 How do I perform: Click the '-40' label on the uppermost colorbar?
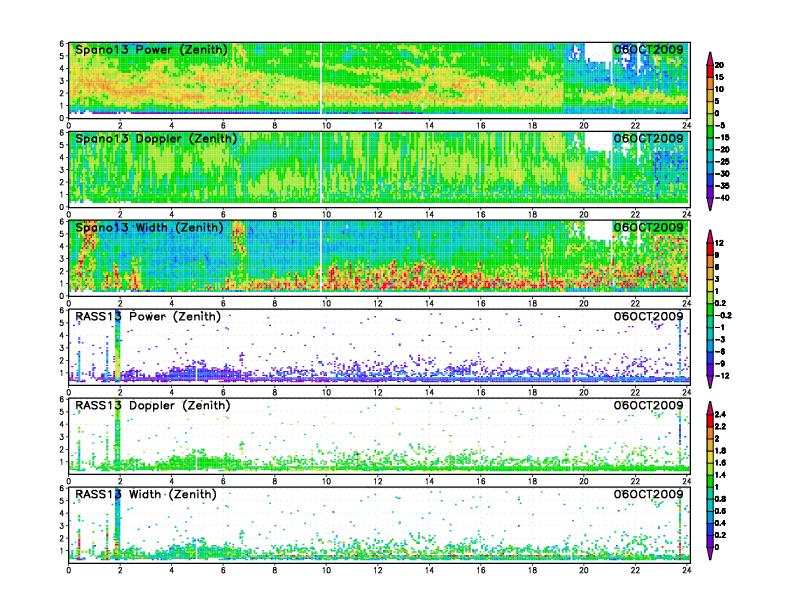pyautogui.click(x=722, y=198)
